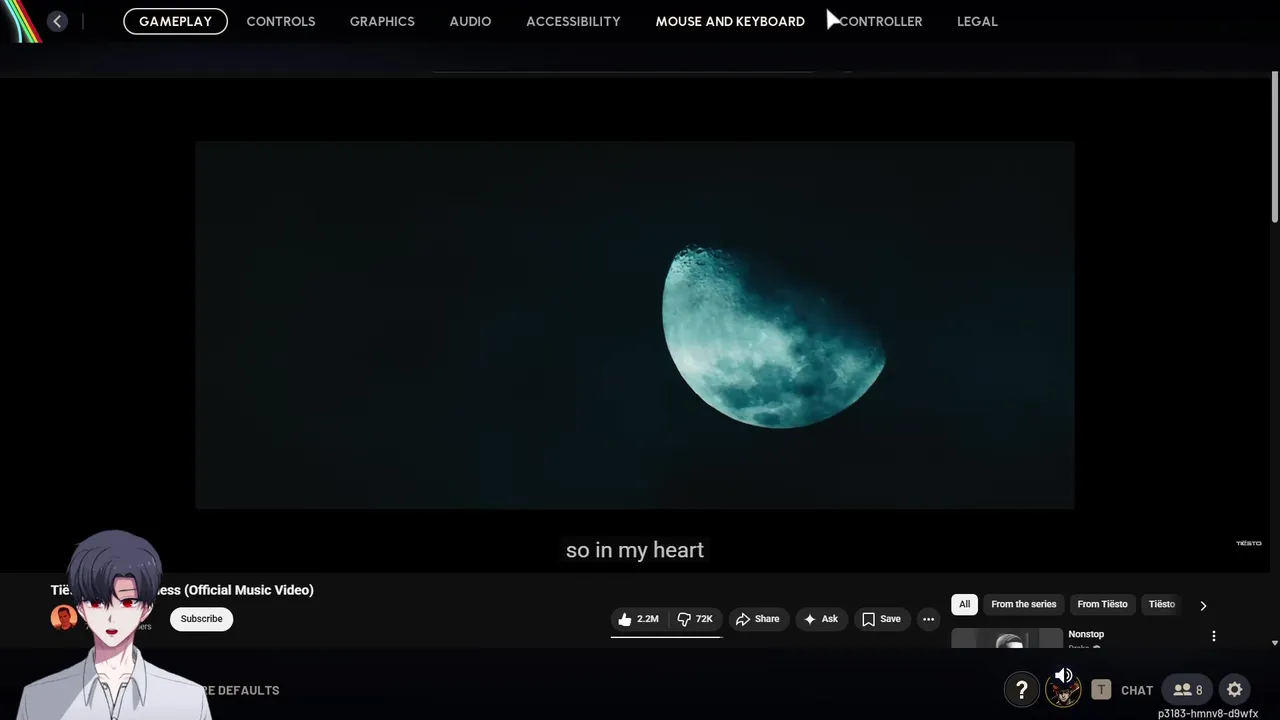This screenshot has height=720, width=1280.
Task: Filter by 'From Tiësto' chip
Action: click(x=1102, y=604)
